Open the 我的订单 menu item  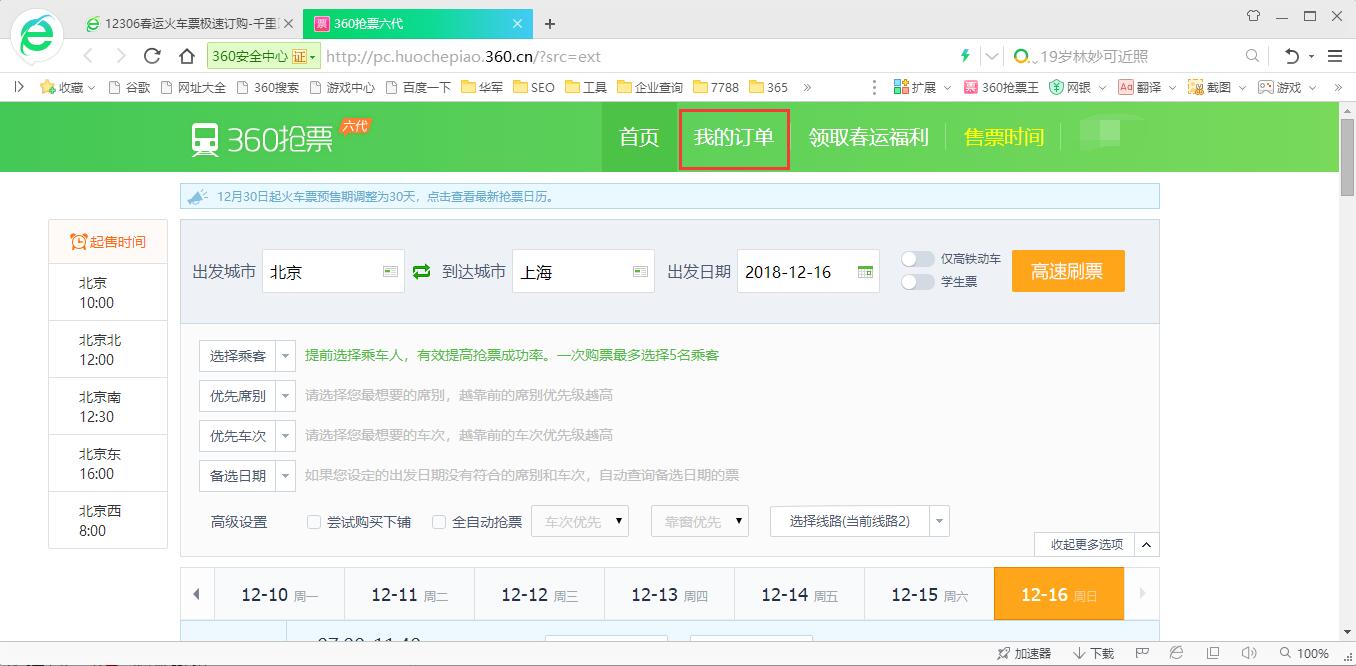pos(733,137)
